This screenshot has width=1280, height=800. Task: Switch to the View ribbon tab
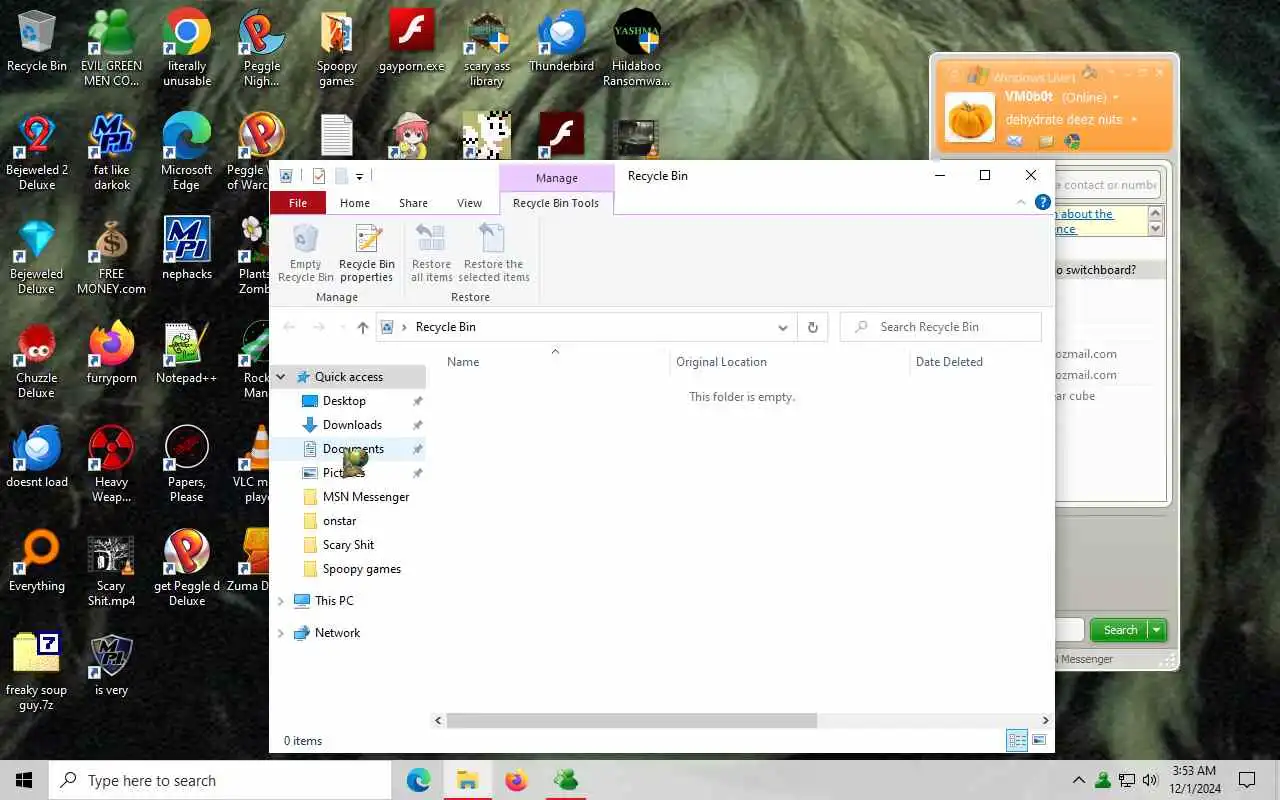tap(469, 203)
